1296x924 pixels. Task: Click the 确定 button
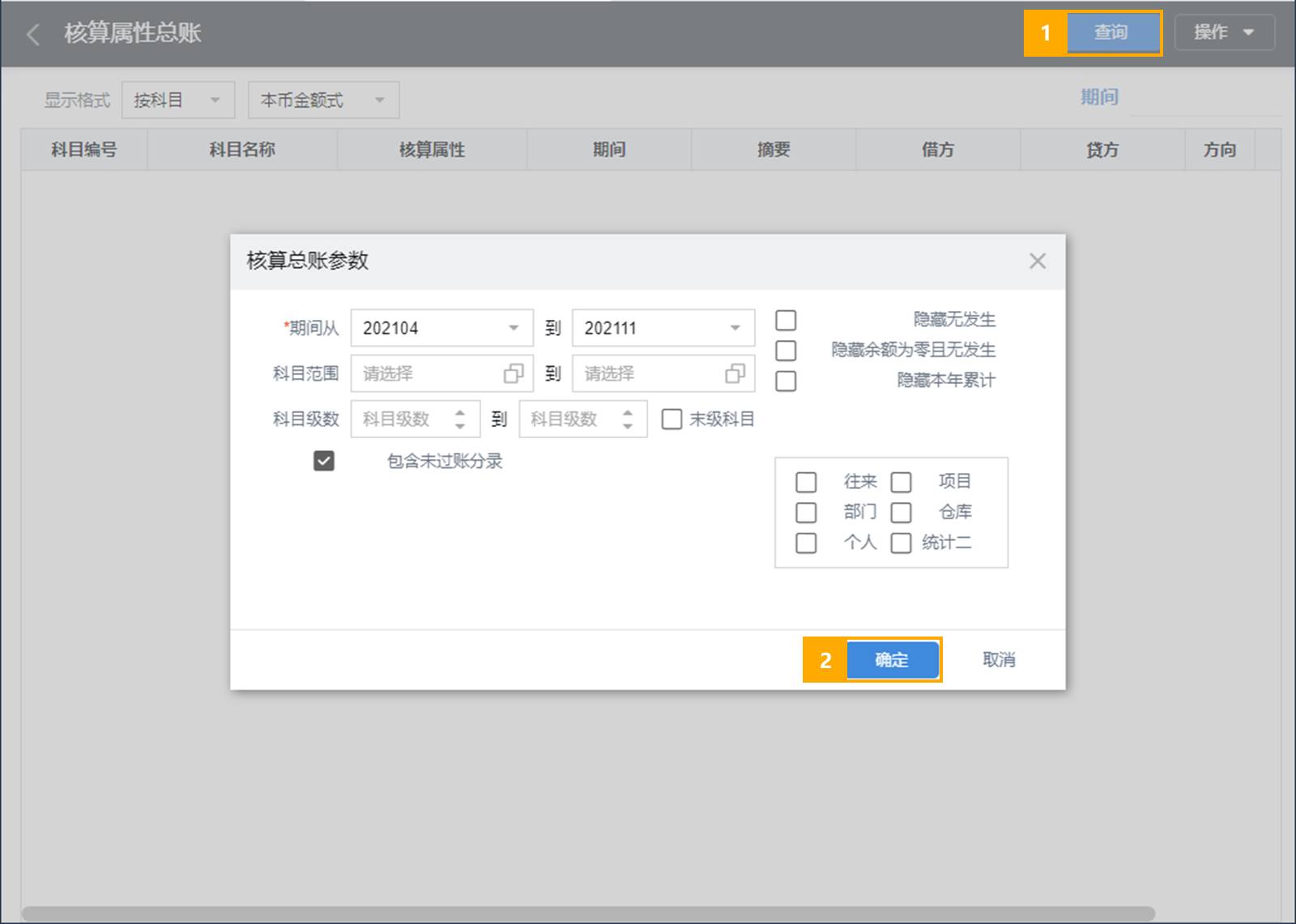pyautogui.click(x=893, y=660)
